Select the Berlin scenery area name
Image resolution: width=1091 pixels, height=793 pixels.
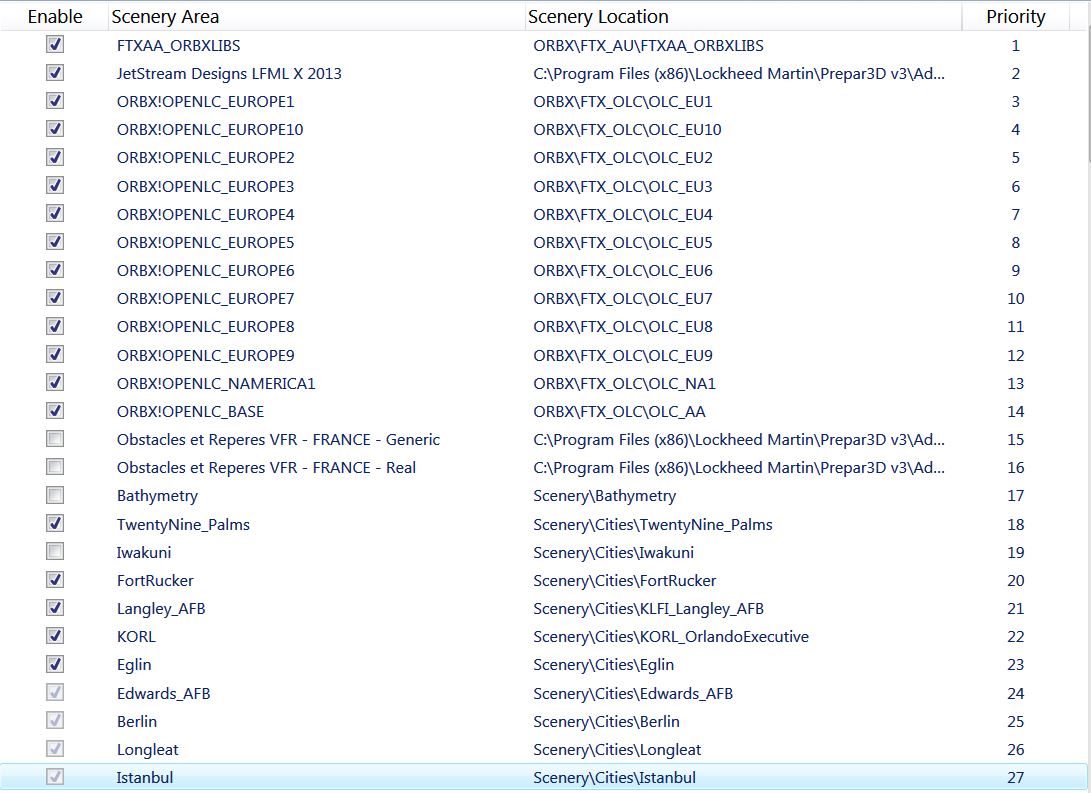[x=136, y=721]
